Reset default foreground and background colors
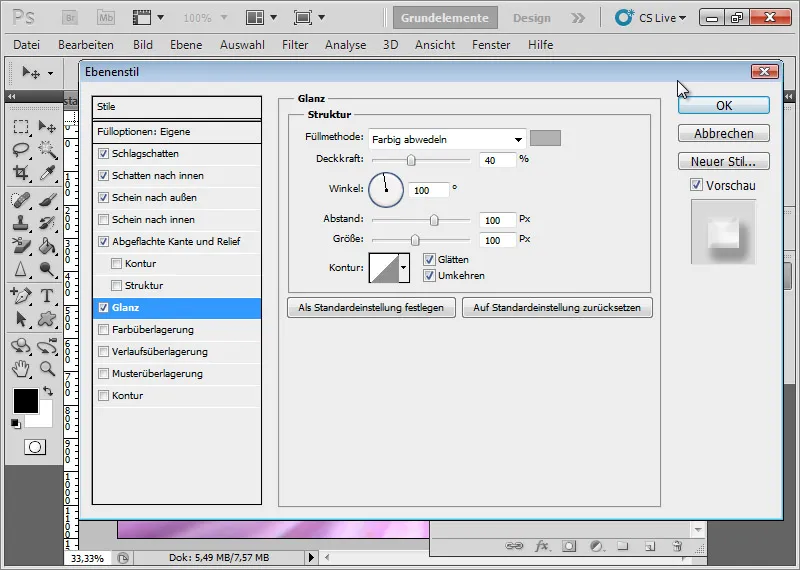This screenshot has width=800, height=570. (x=16, y=424)
